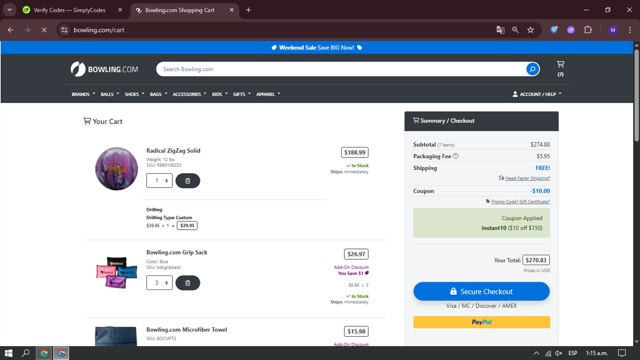
Task: Click the ESP language indicator in taskbar
Action: [x=573, y=353]
